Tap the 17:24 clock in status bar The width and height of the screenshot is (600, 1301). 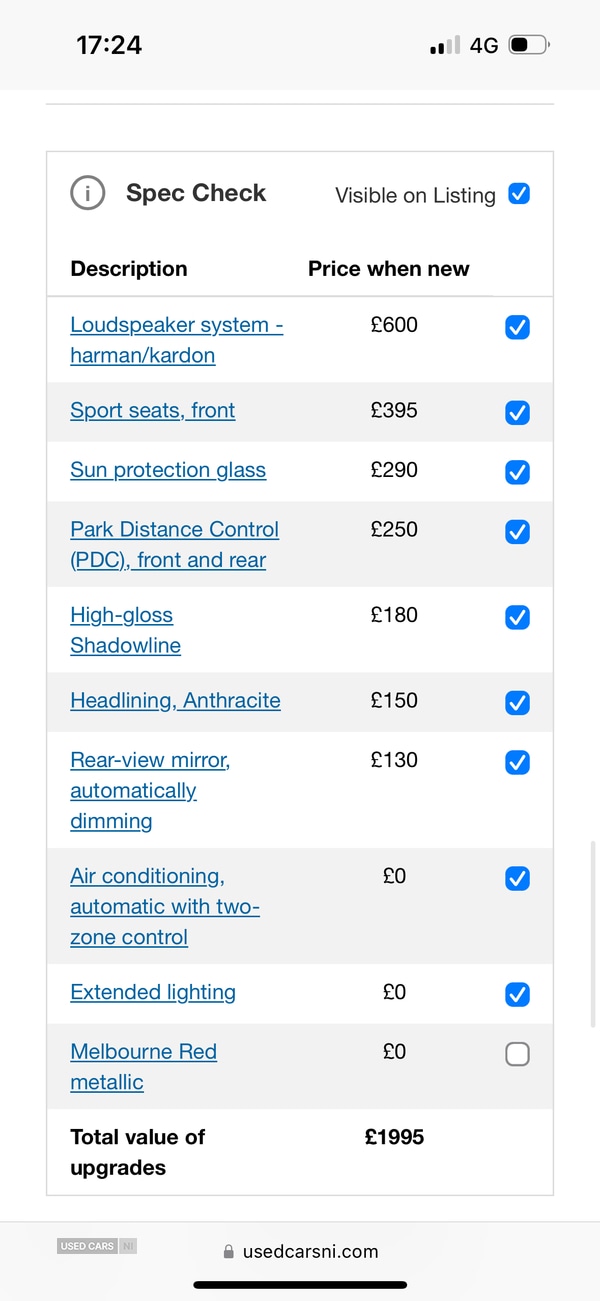109,45
